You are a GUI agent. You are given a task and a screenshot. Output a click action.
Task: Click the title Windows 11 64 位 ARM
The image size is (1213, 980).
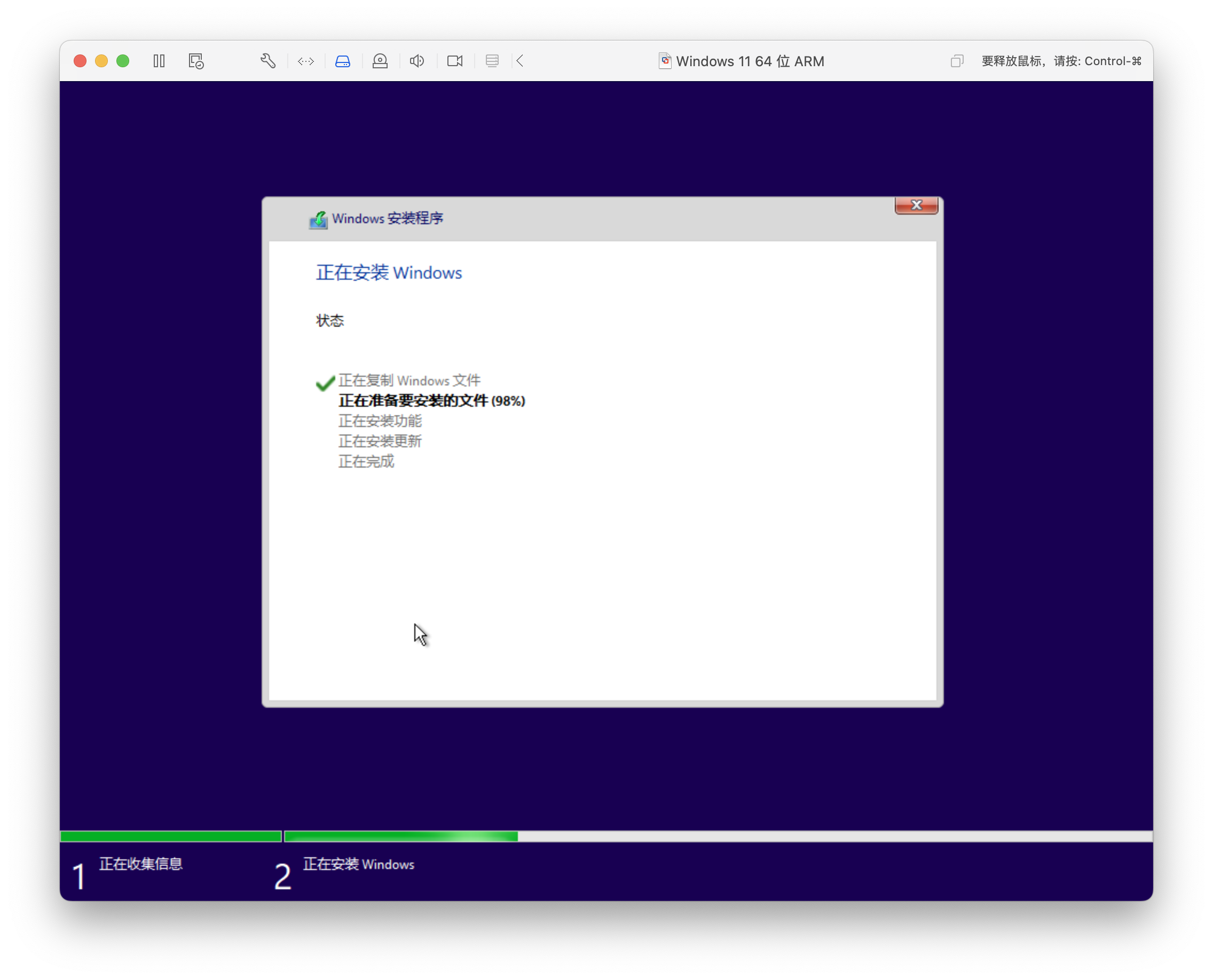click(x=750, y=61)
